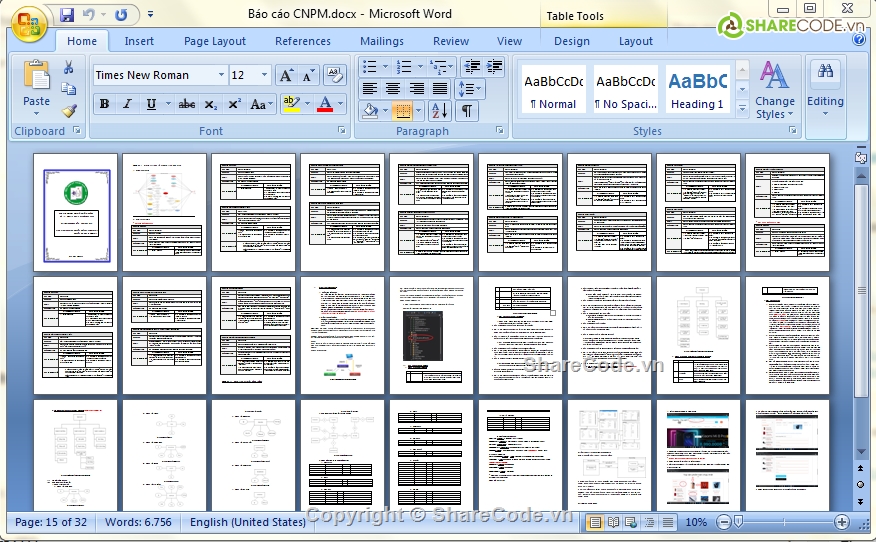Toggle subscript formatting

pos(210,104)
